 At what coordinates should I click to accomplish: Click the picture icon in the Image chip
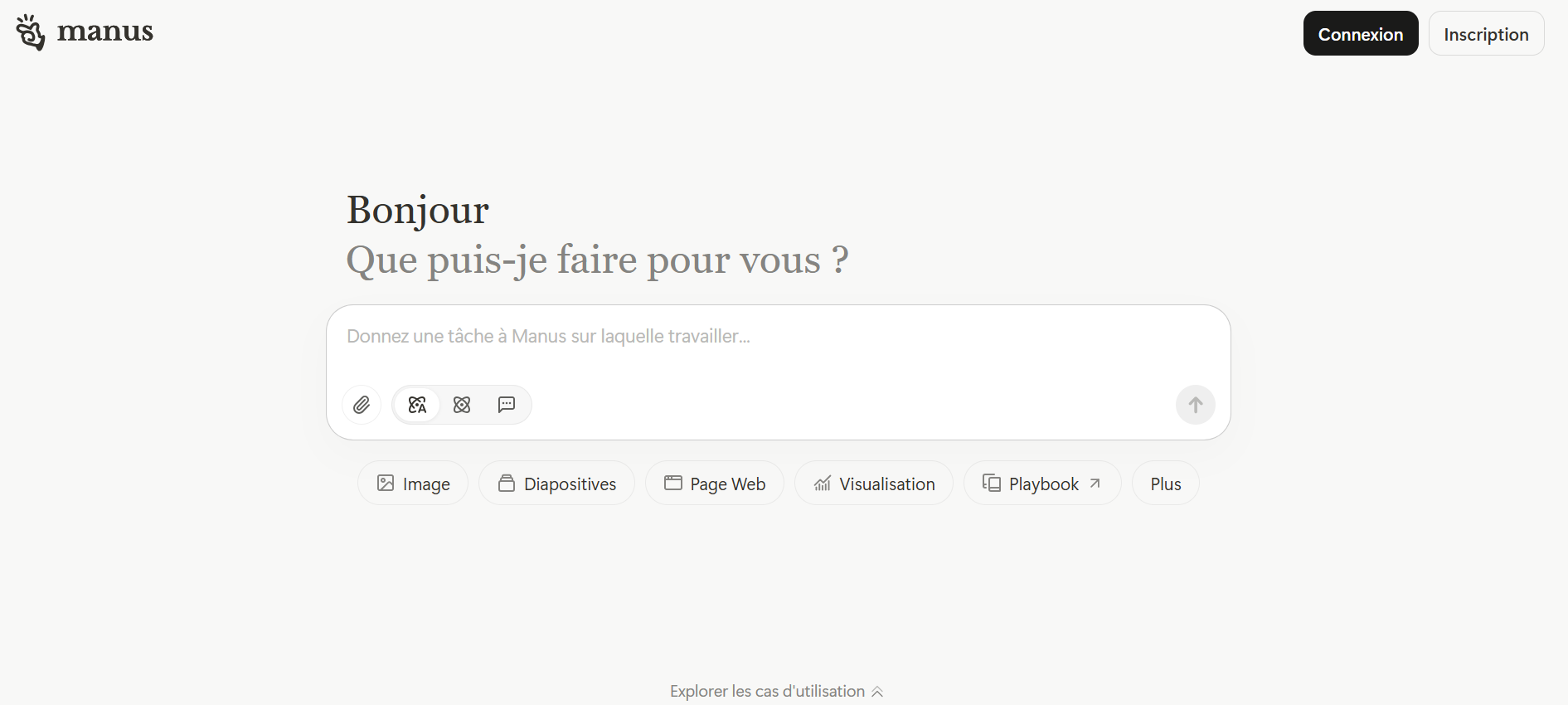[386, 484]
